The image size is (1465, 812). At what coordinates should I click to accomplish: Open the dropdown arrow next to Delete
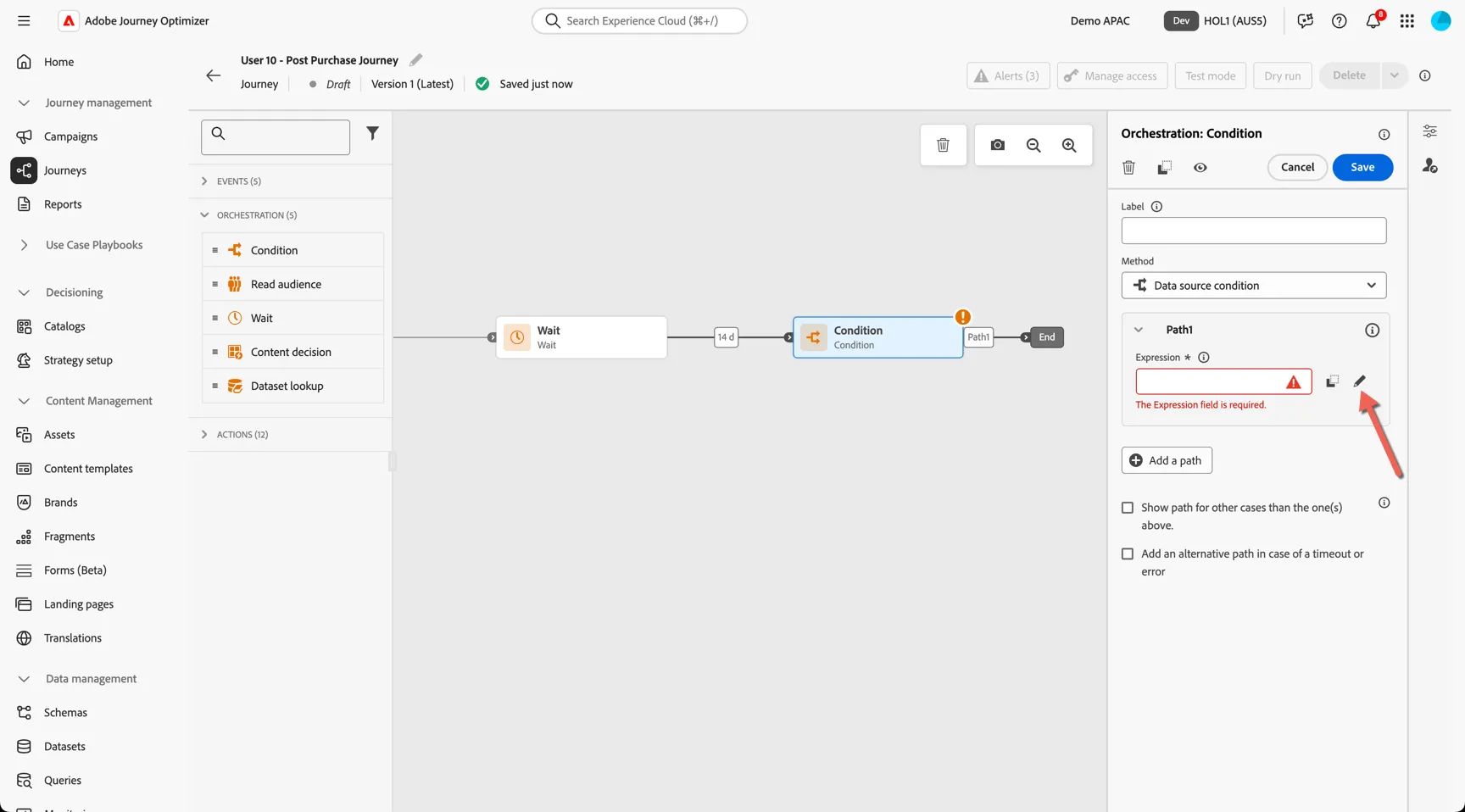coord(1394,75)
